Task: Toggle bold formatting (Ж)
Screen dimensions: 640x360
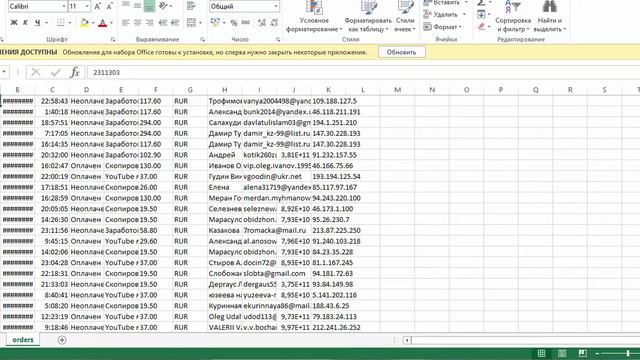Action: point(13,23)
